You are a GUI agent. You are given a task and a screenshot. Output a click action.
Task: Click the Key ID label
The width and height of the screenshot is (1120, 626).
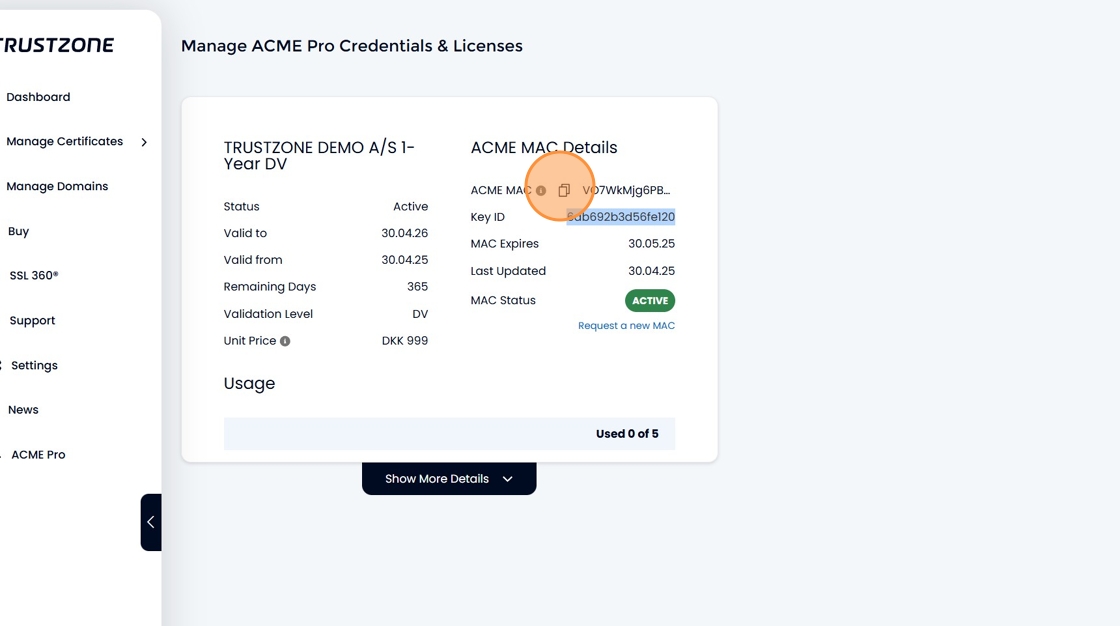point(488,217)
